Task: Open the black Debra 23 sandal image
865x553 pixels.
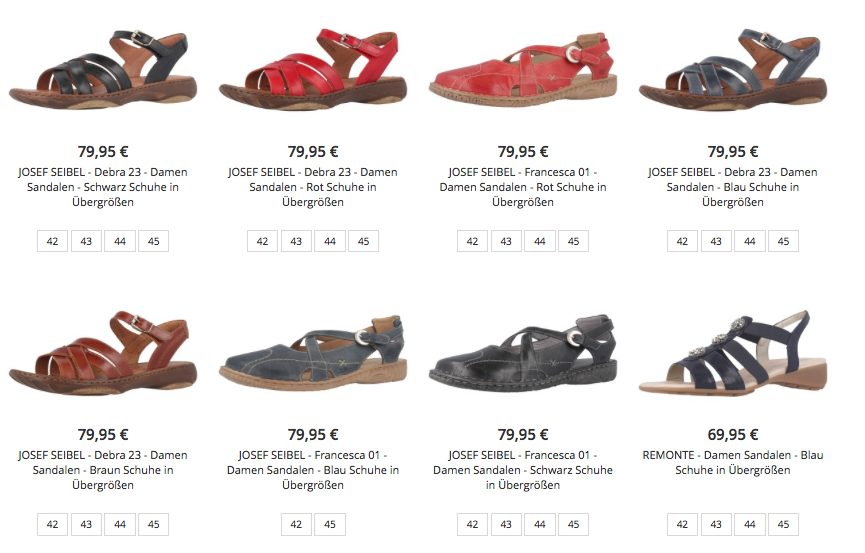Action: coord(103,70)
